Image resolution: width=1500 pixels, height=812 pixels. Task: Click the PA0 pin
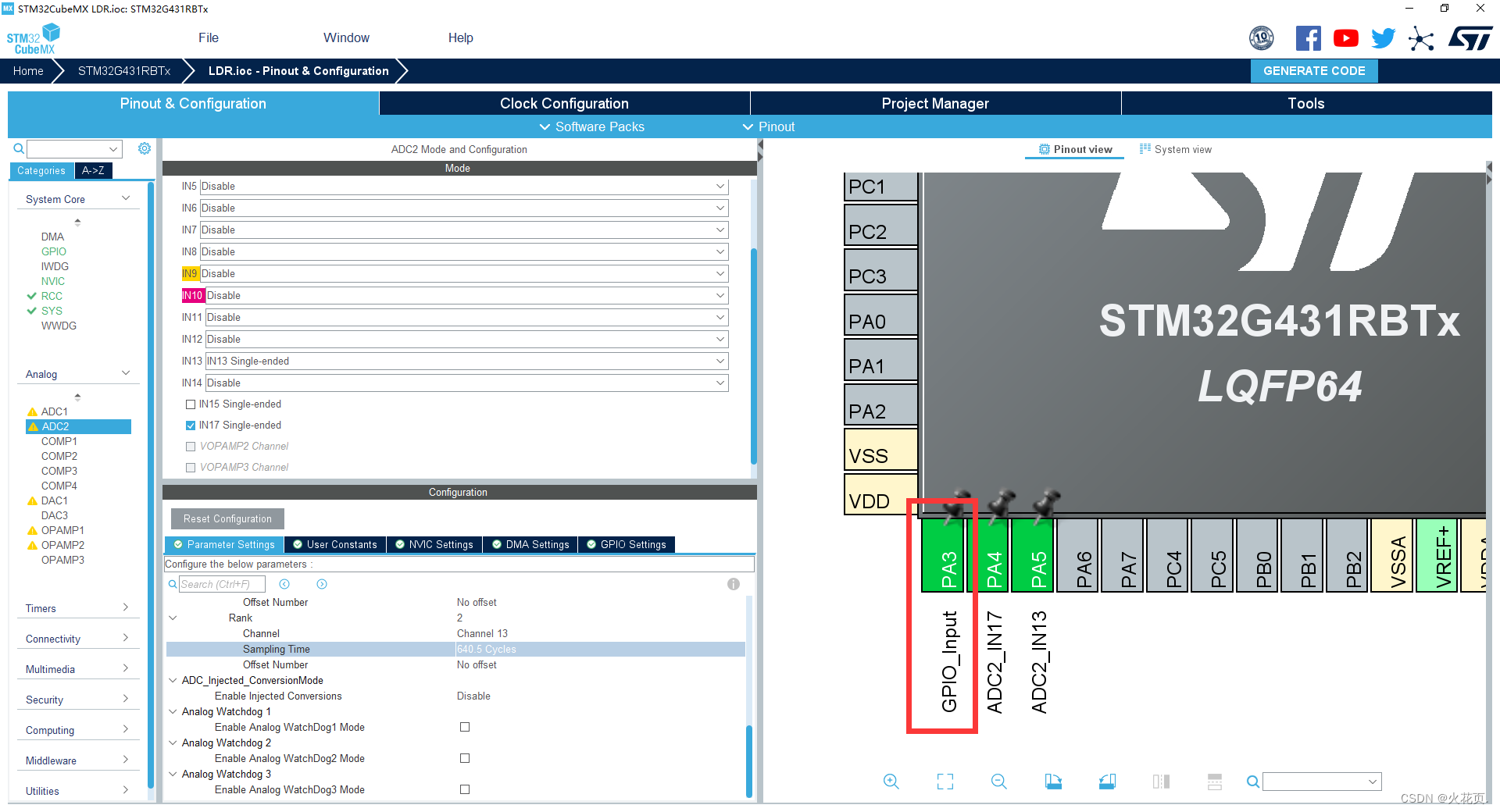881,315
